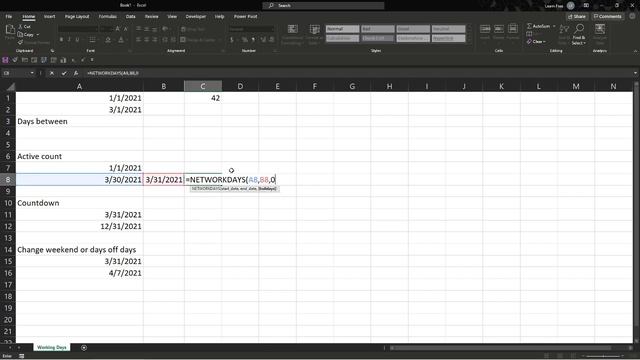The height and width of the screenshot is (360, 640).
Task: Open the Copy dropdown arrow
Action: tap(38, 35)
